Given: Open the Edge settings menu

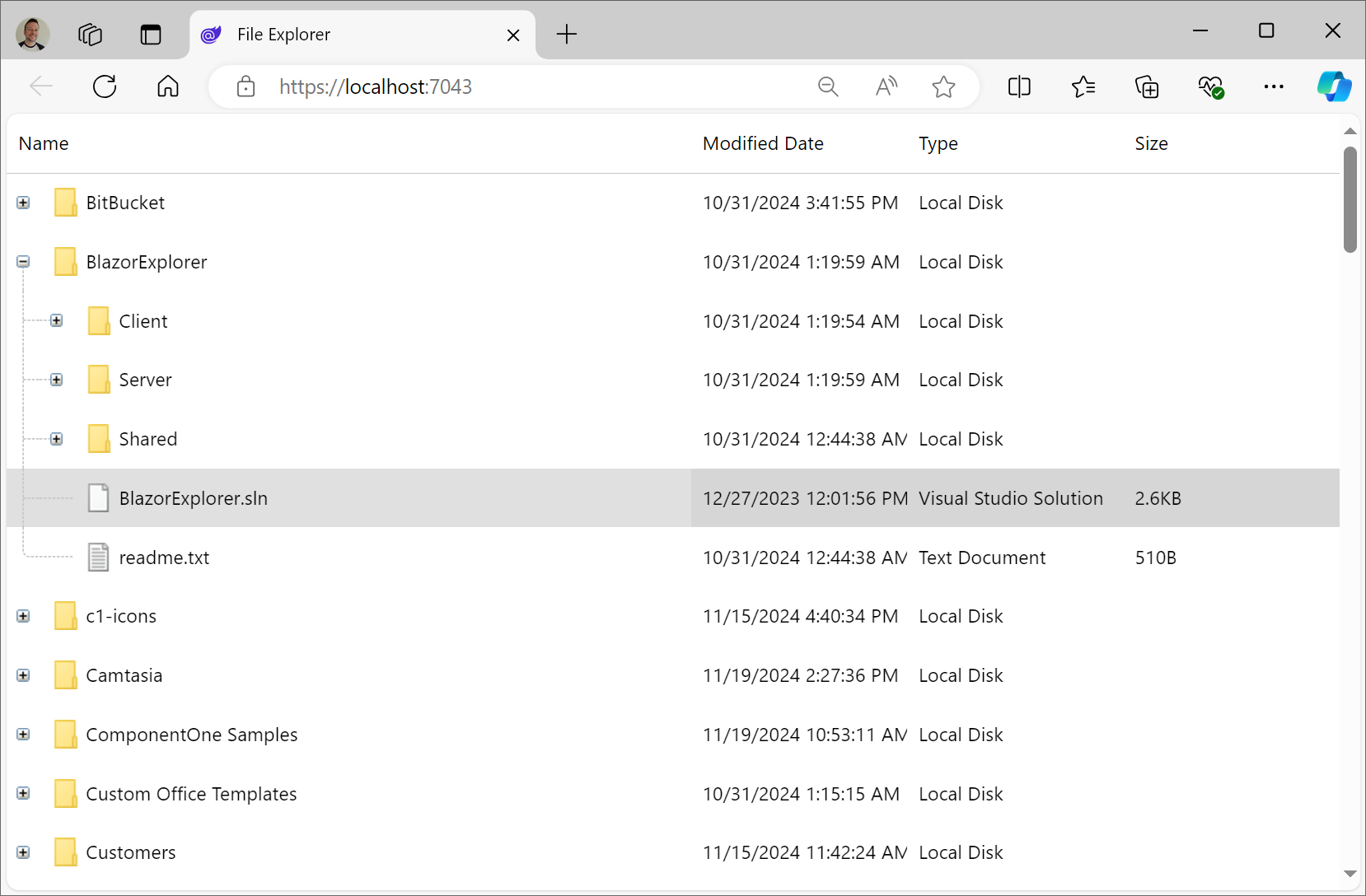Looking at the screenshot, I should click(x=1274, y=86).
